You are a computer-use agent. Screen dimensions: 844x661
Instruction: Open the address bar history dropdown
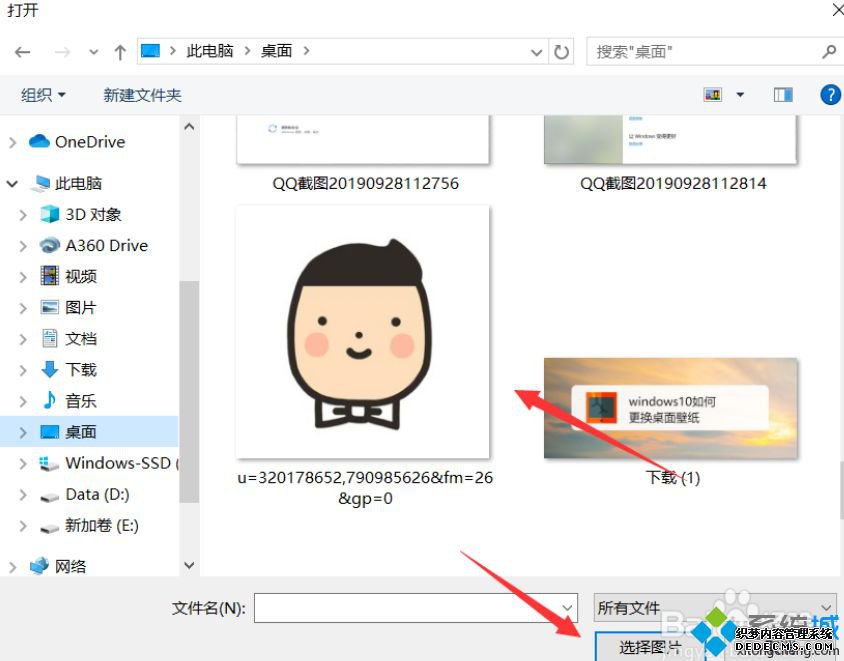tap(537, 52)
